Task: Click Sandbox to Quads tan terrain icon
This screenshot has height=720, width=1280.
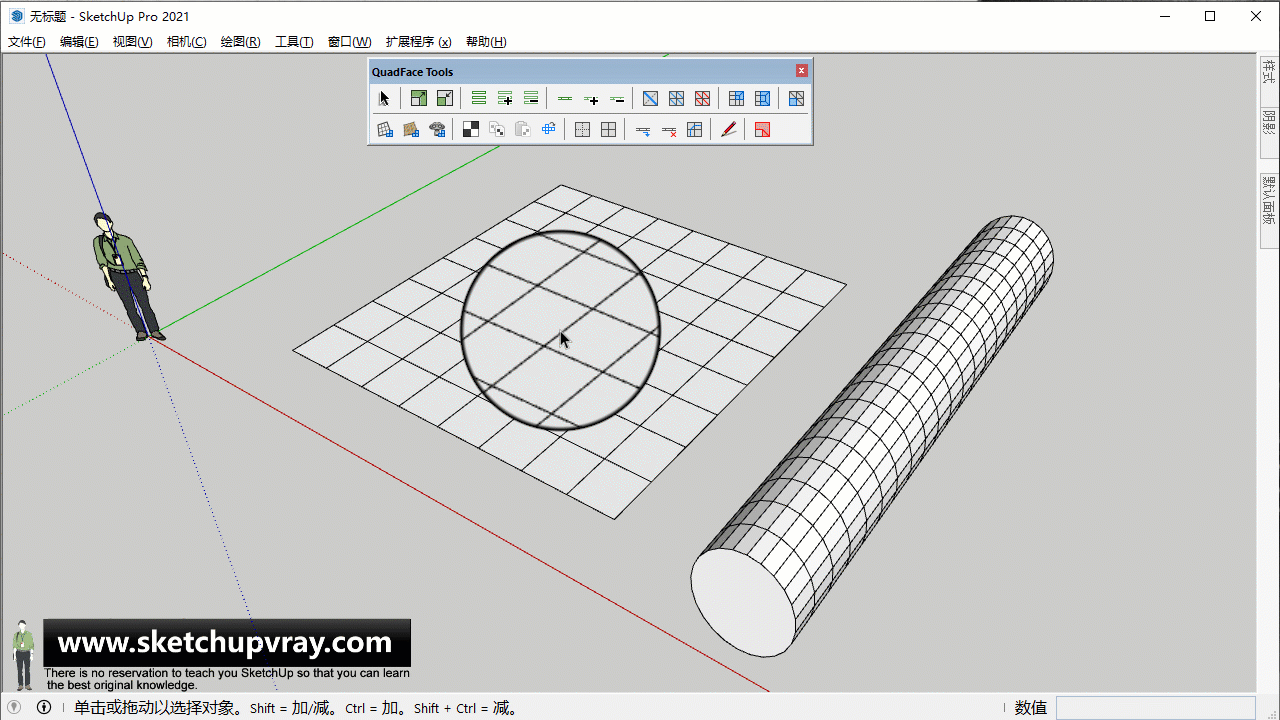Action: click(x=410, y=129)
